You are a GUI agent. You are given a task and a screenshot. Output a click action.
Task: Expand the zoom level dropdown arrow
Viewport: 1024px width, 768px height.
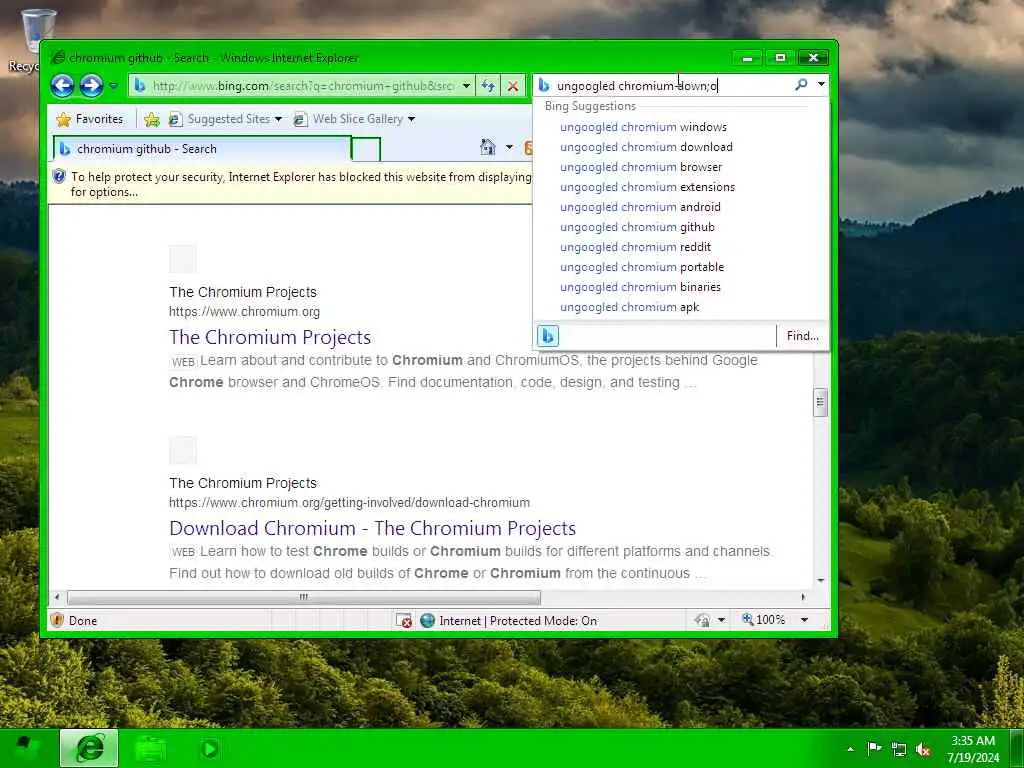point(805,620)
